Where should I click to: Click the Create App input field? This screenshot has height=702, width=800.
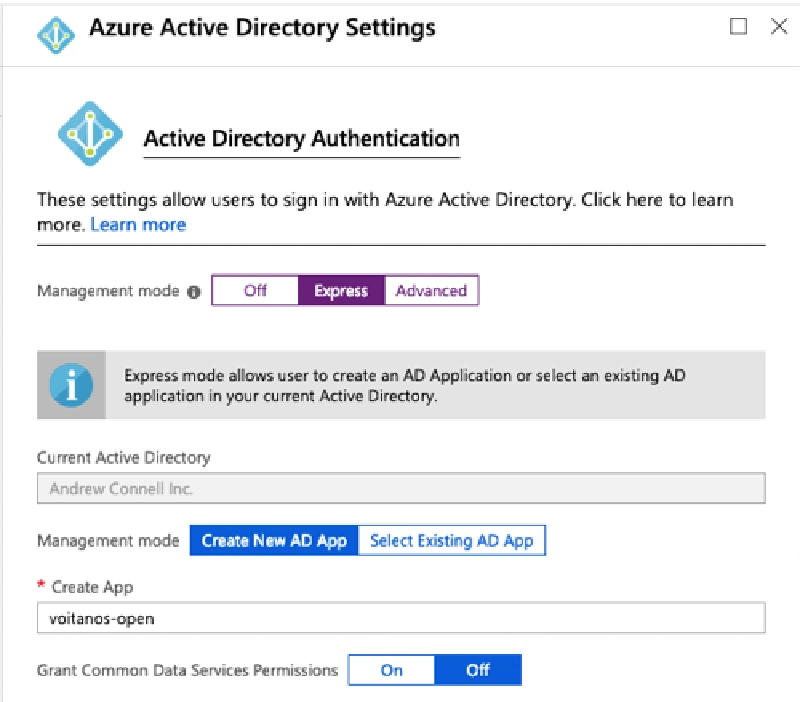coord(400,618)
